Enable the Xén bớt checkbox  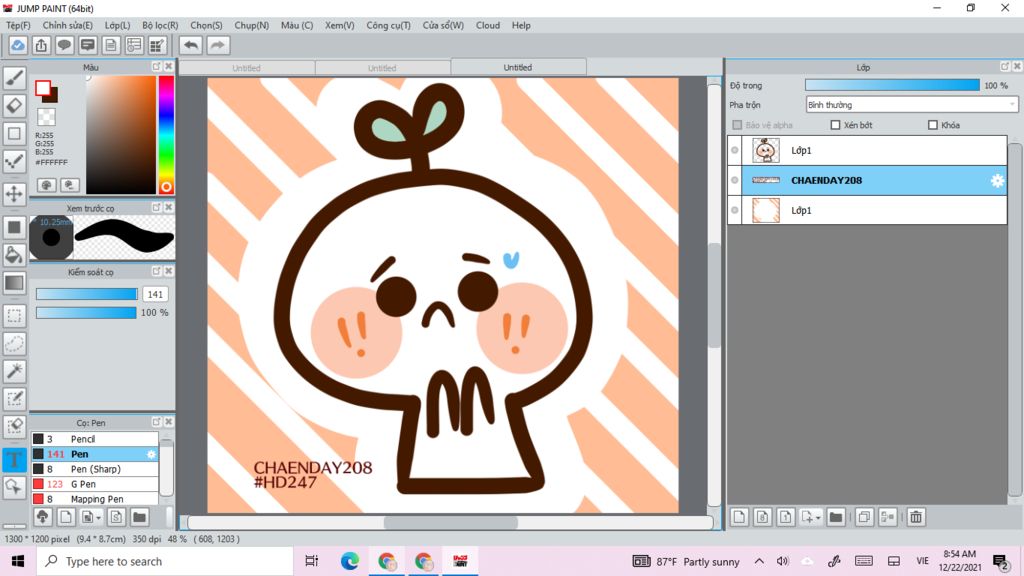point(835,125)
